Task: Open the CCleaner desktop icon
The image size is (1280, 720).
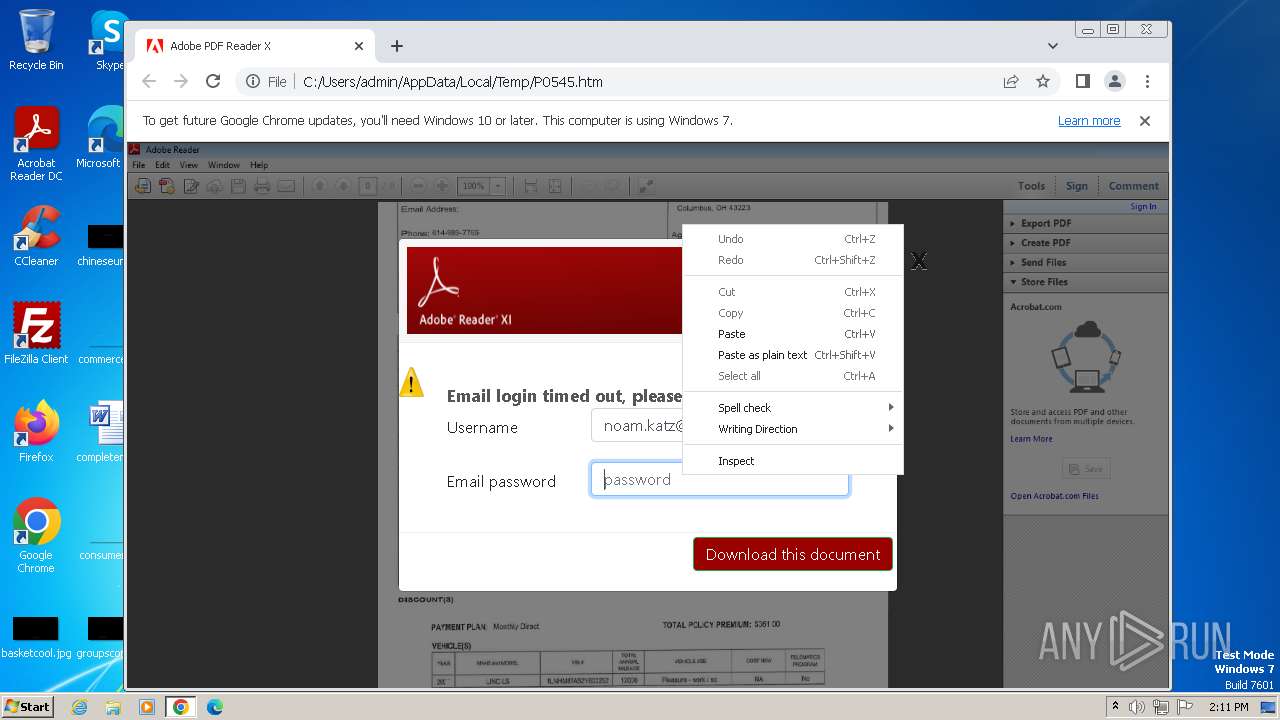Action: [x=36, y=236]
